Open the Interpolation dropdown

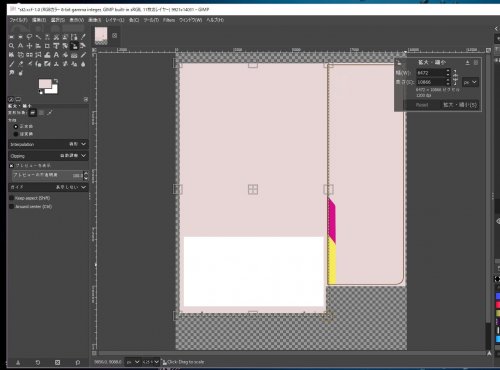[48, 144]
